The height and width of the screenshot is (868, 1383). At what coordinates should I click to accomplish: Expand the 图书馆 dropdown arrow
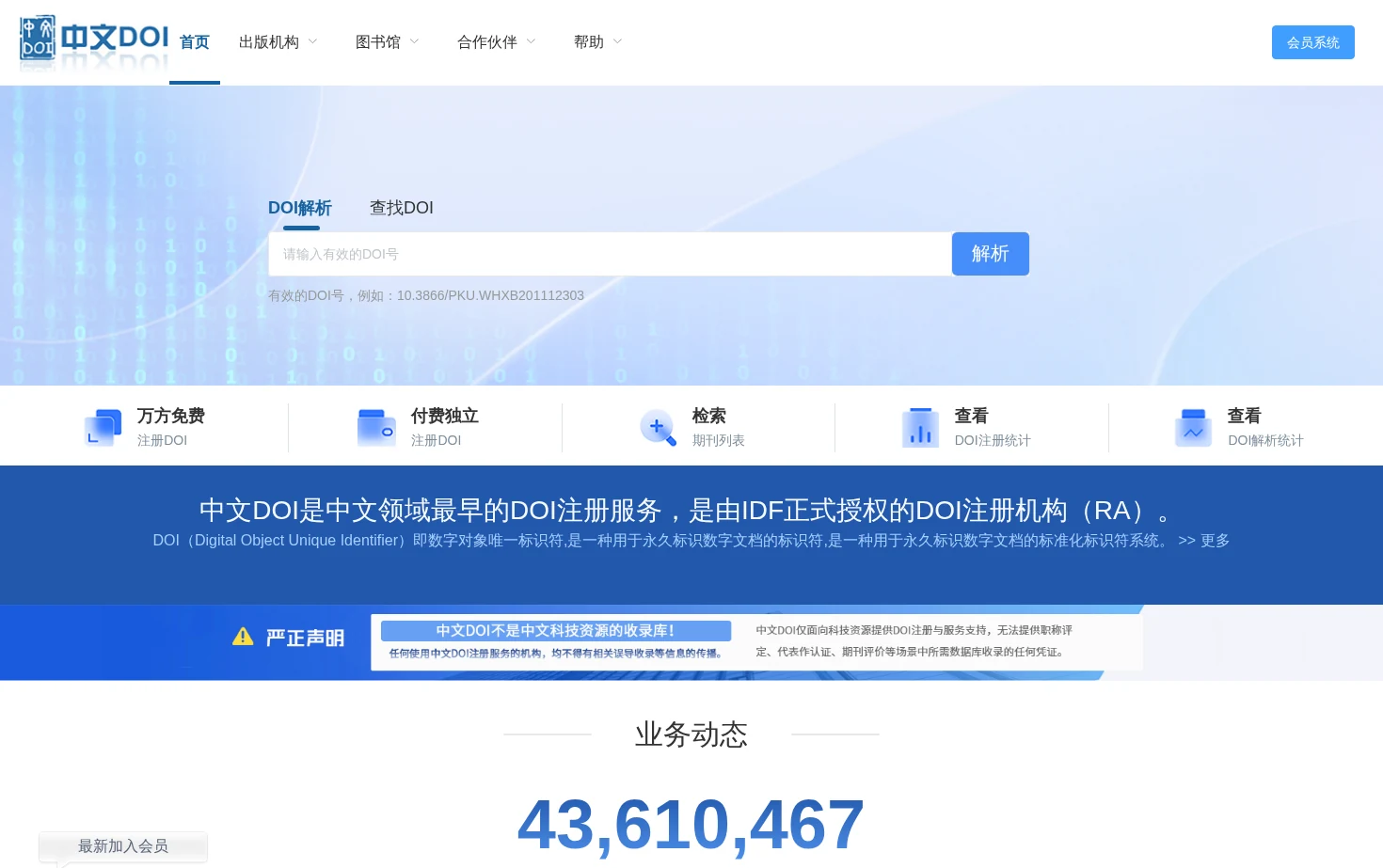(415, 41)
